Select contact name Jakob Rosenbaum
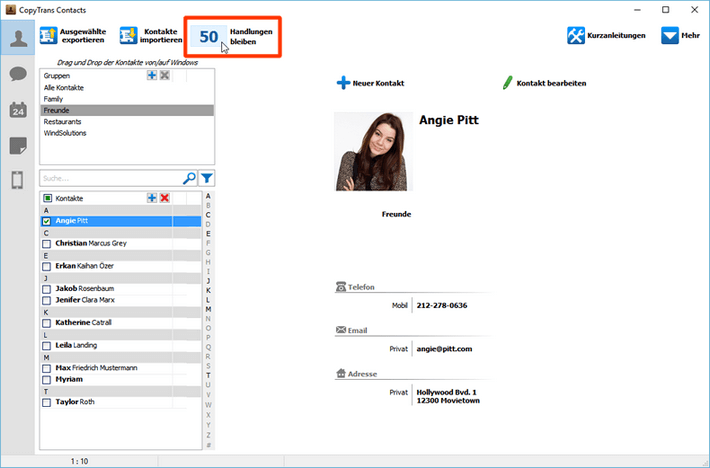710x468 pixels. (85, 289)
